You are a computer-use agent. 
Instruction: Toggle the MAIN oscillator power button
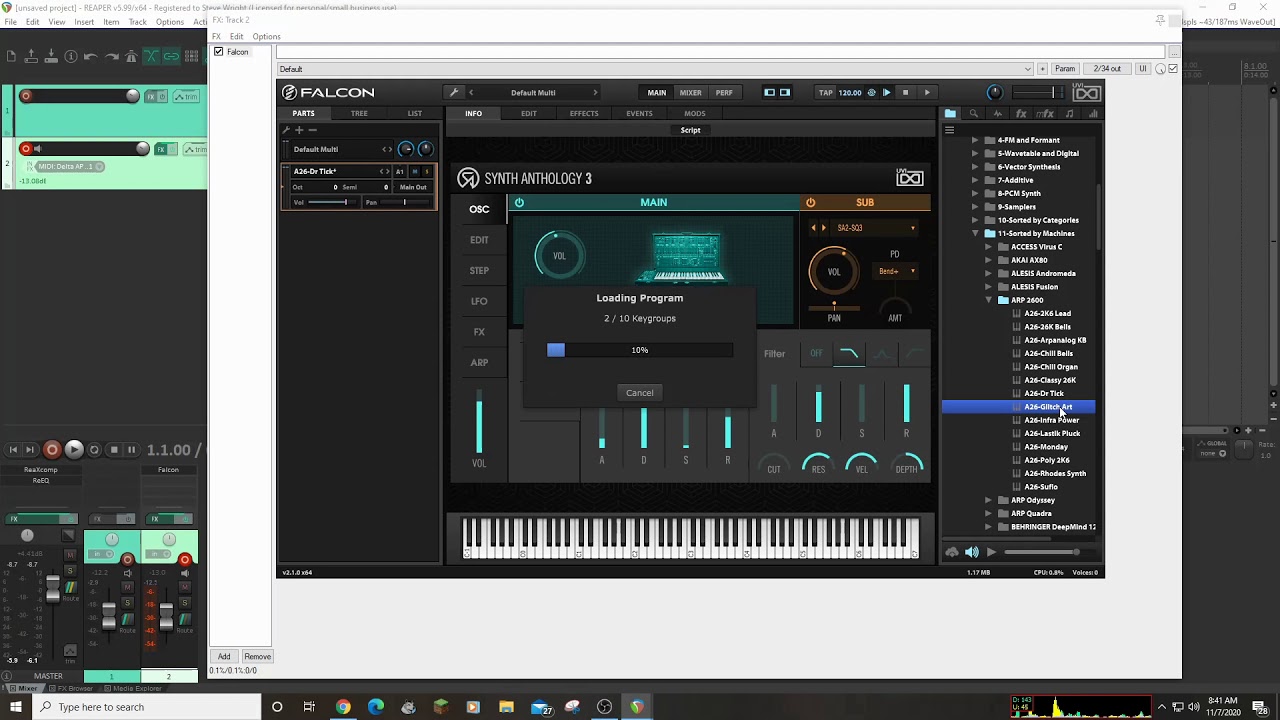coord(518,202)
